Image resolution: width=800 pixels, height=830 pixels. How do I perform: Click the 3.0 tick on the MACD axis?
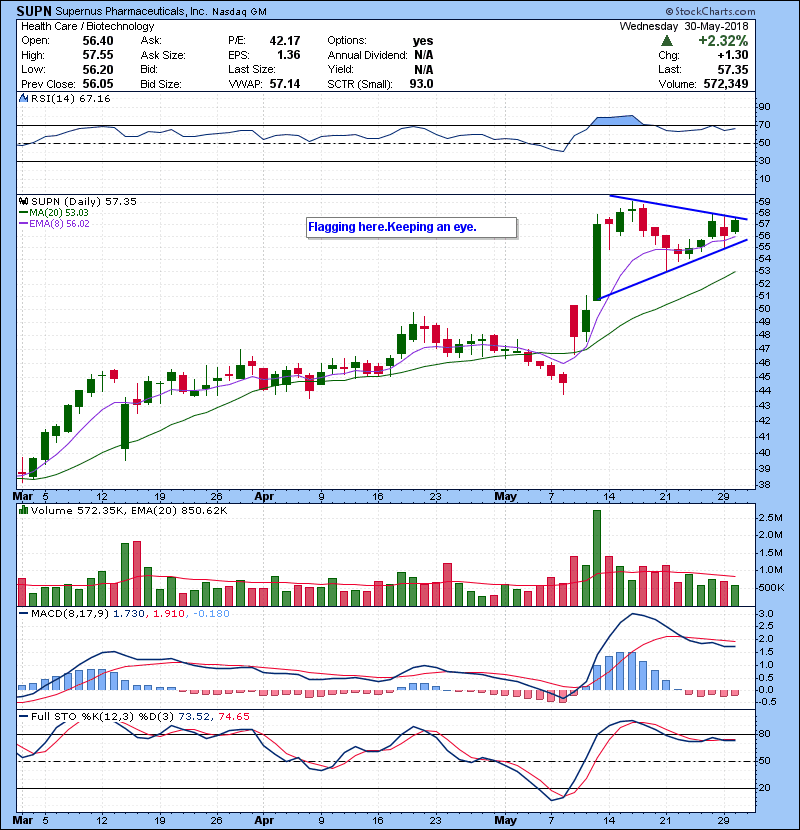767,614
